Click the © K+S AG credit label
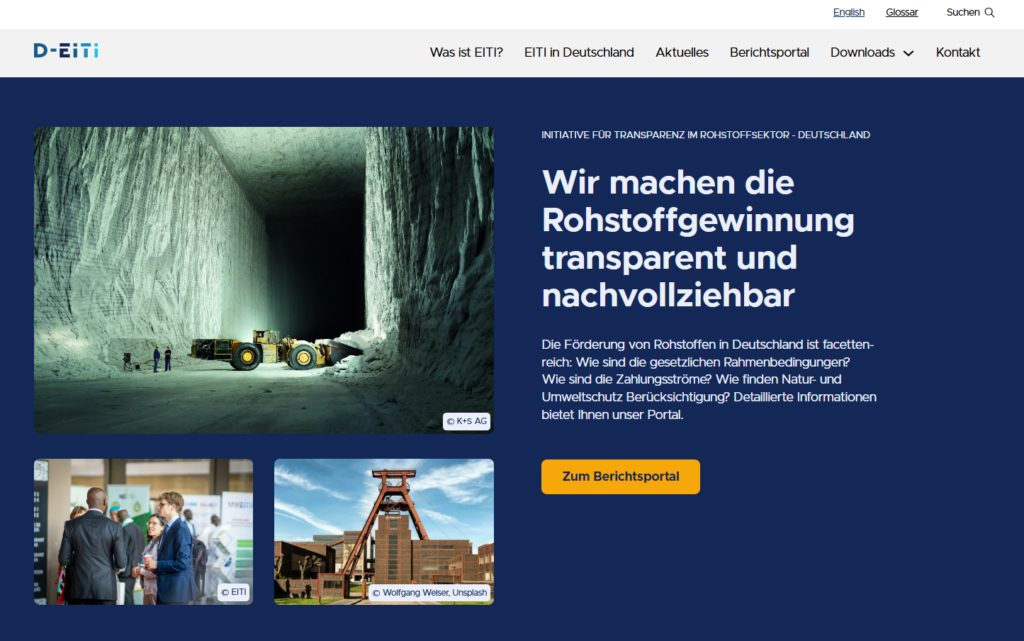Screen dimensions: 1024x641 click(x=467, y=421)
